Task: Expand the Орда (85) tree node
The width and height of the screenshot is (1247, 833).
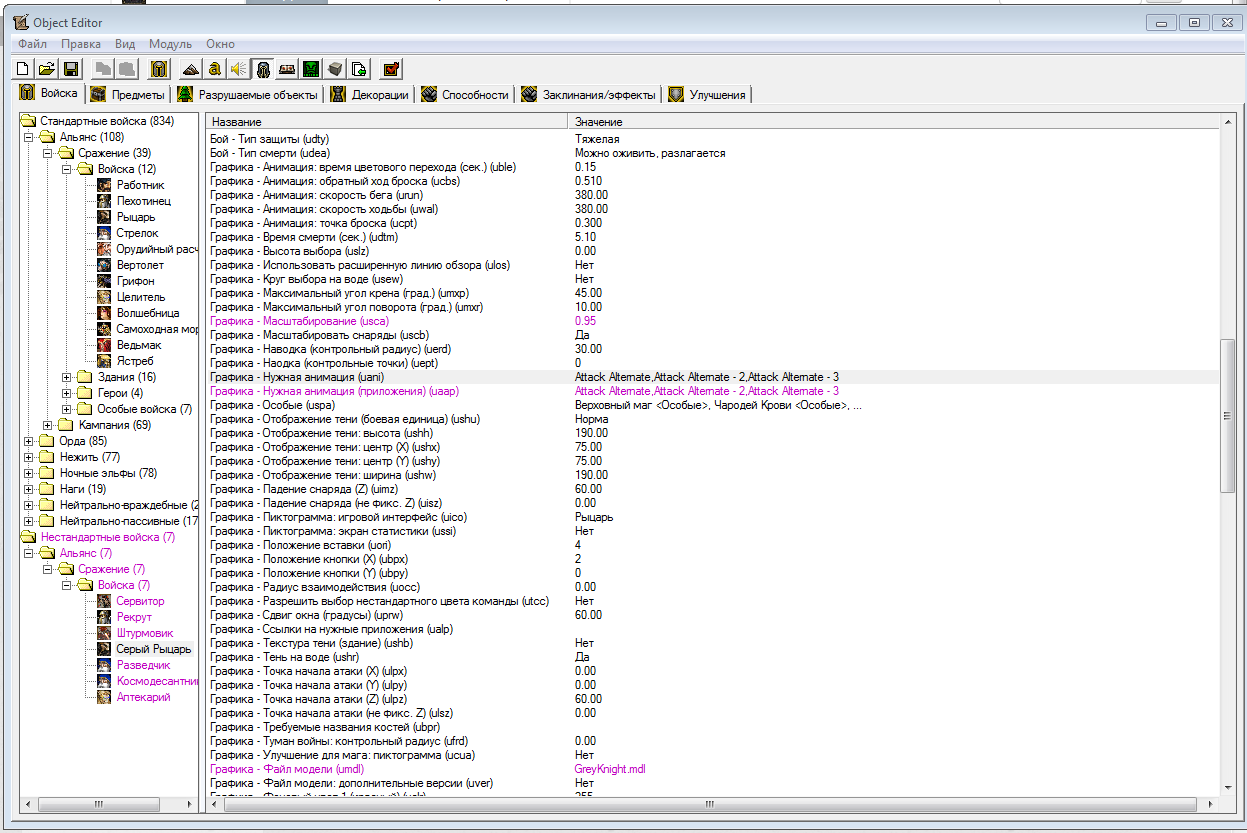Action: coord(29,441)
